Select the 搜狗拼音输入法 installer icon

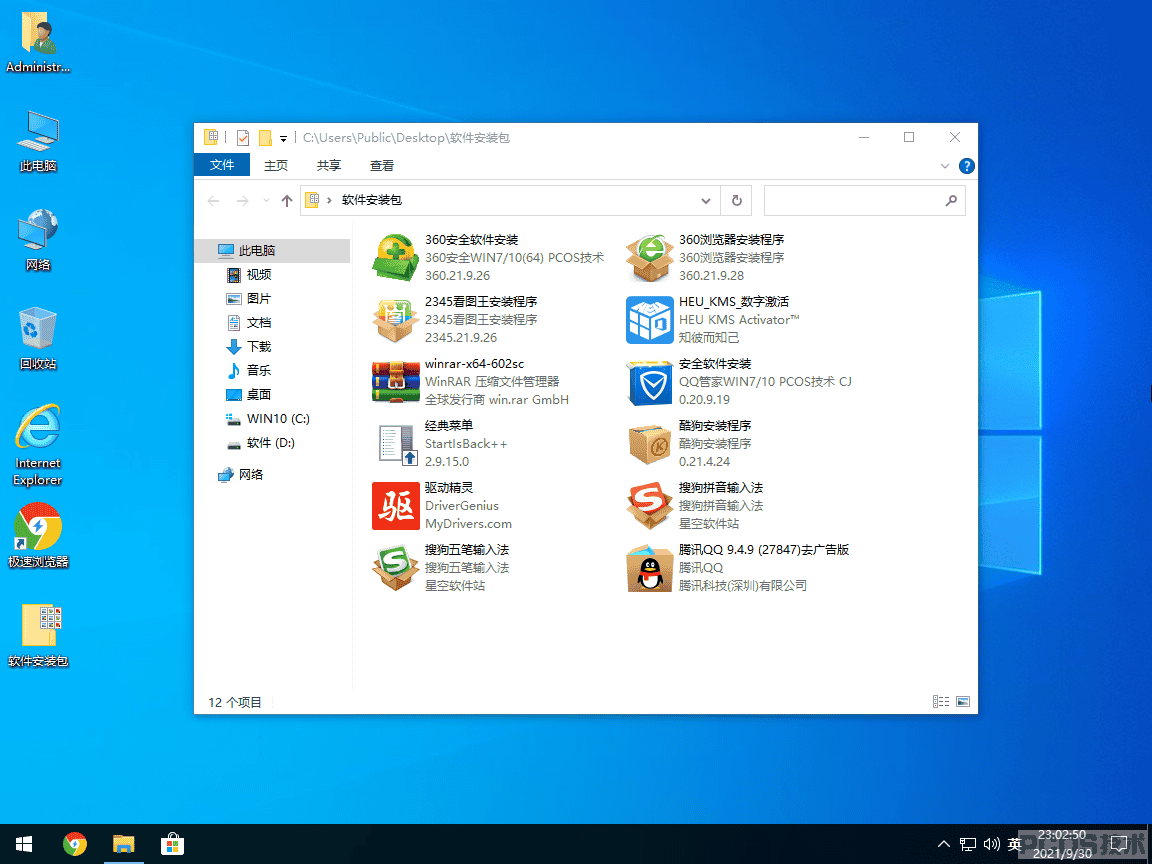point(649,505)
